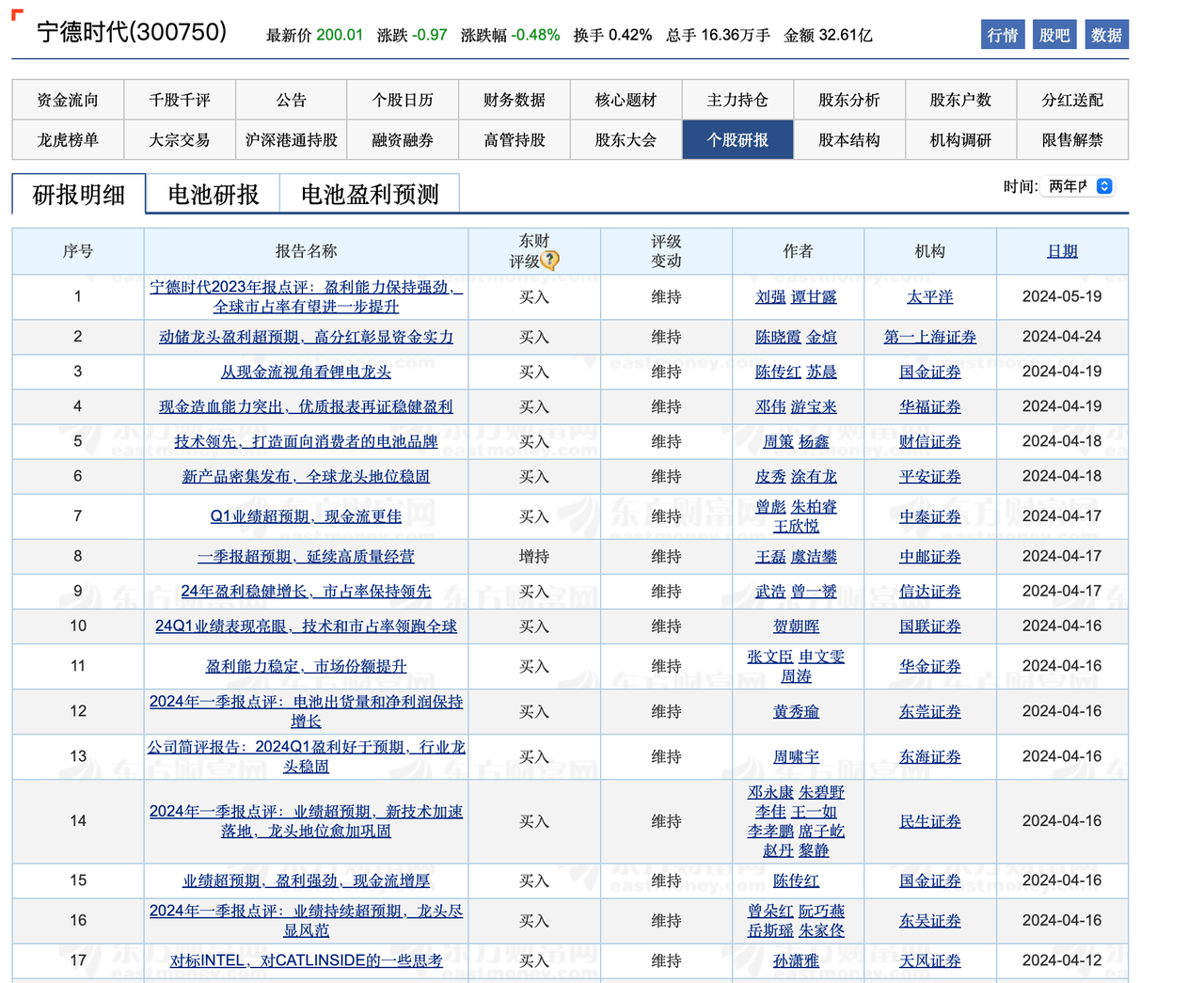Open report 一季报超预期、延续高质量经营
1204x983 pixels.
pyautogui.click(x=306, y=556)
